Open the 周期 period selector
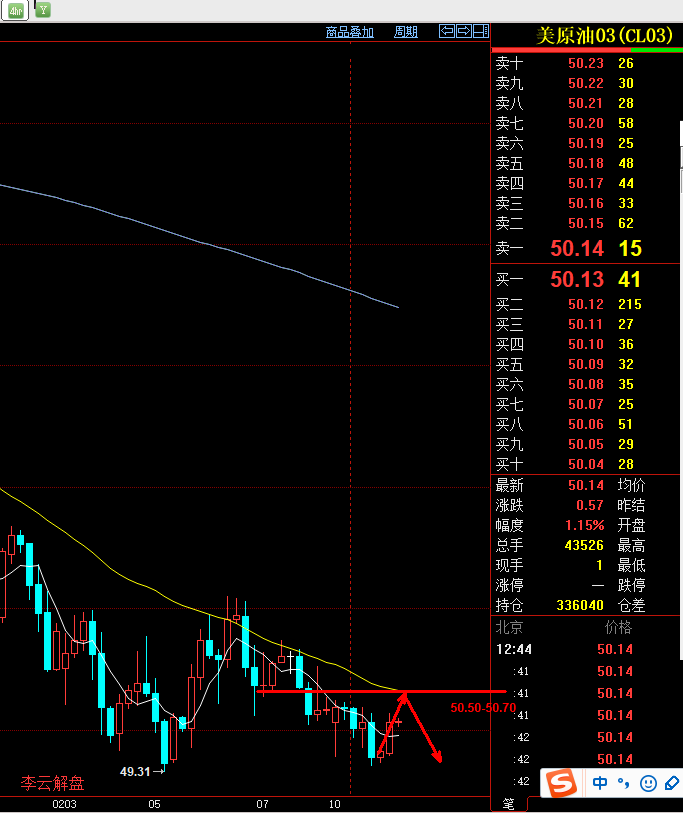Viewport: 683px width, 813px height. 405,32
